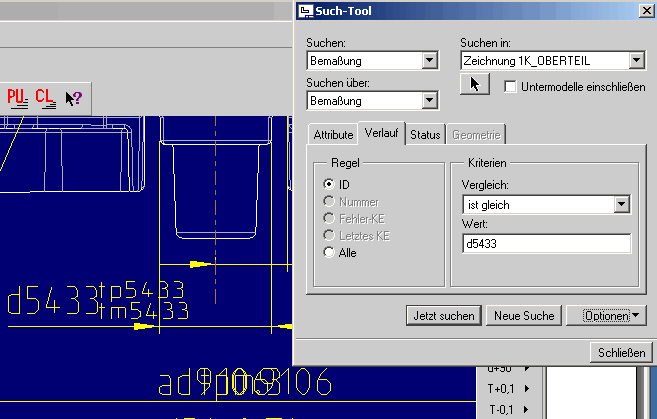Image resolution: width=657 pixels, height=419 pixels.
Task: Expand the Optionen menu button
Action: point(606,316)
